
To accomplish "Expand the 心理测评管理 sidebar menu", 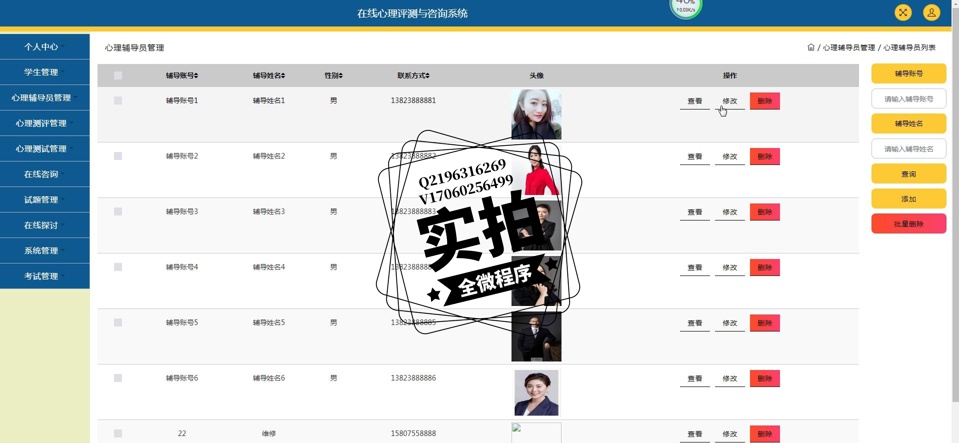I will [45, 123].
